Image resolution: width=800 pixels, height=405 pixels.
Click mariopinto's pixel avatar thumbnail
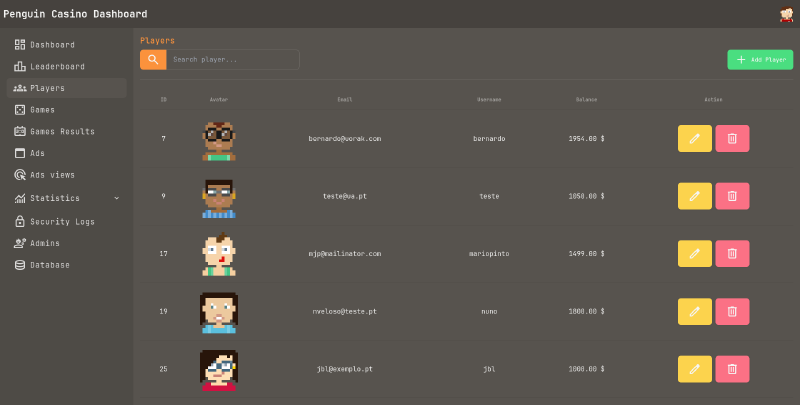(x=219, y=254)
